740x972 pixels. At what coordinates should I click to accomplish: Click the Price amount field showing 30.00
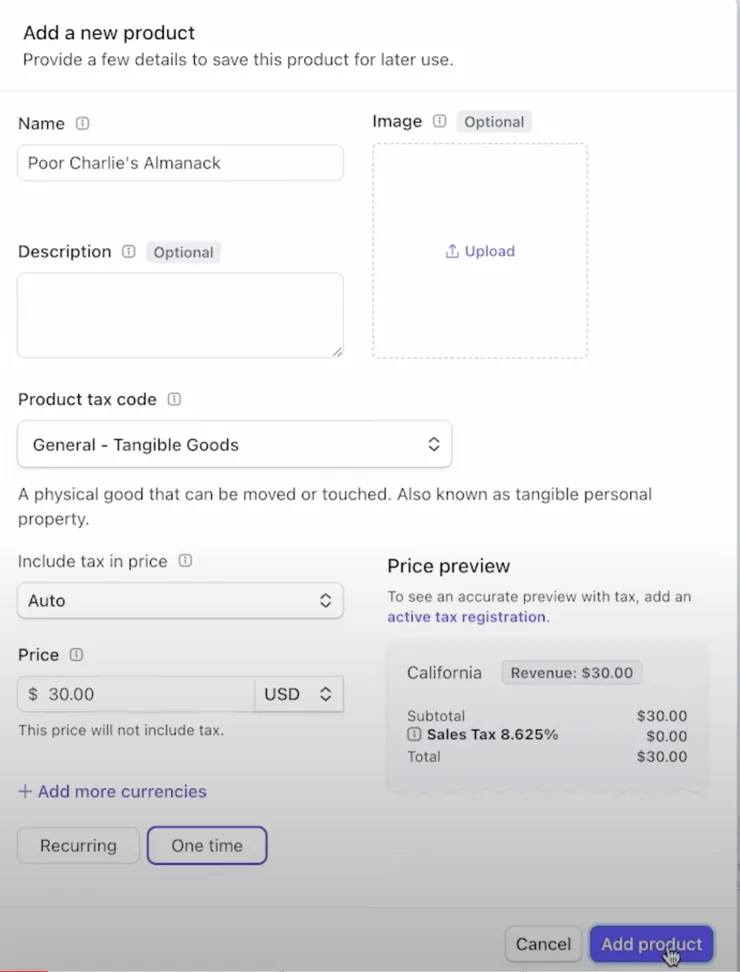[140, 694]
